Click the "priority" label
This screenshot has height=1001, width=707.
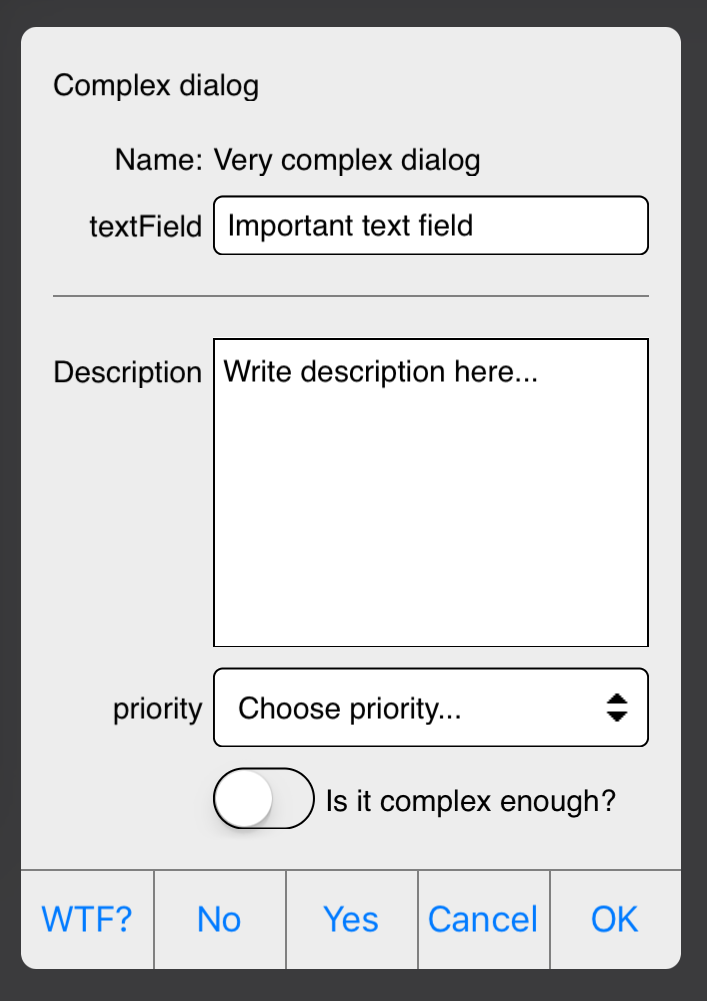(x=157, y=709)
